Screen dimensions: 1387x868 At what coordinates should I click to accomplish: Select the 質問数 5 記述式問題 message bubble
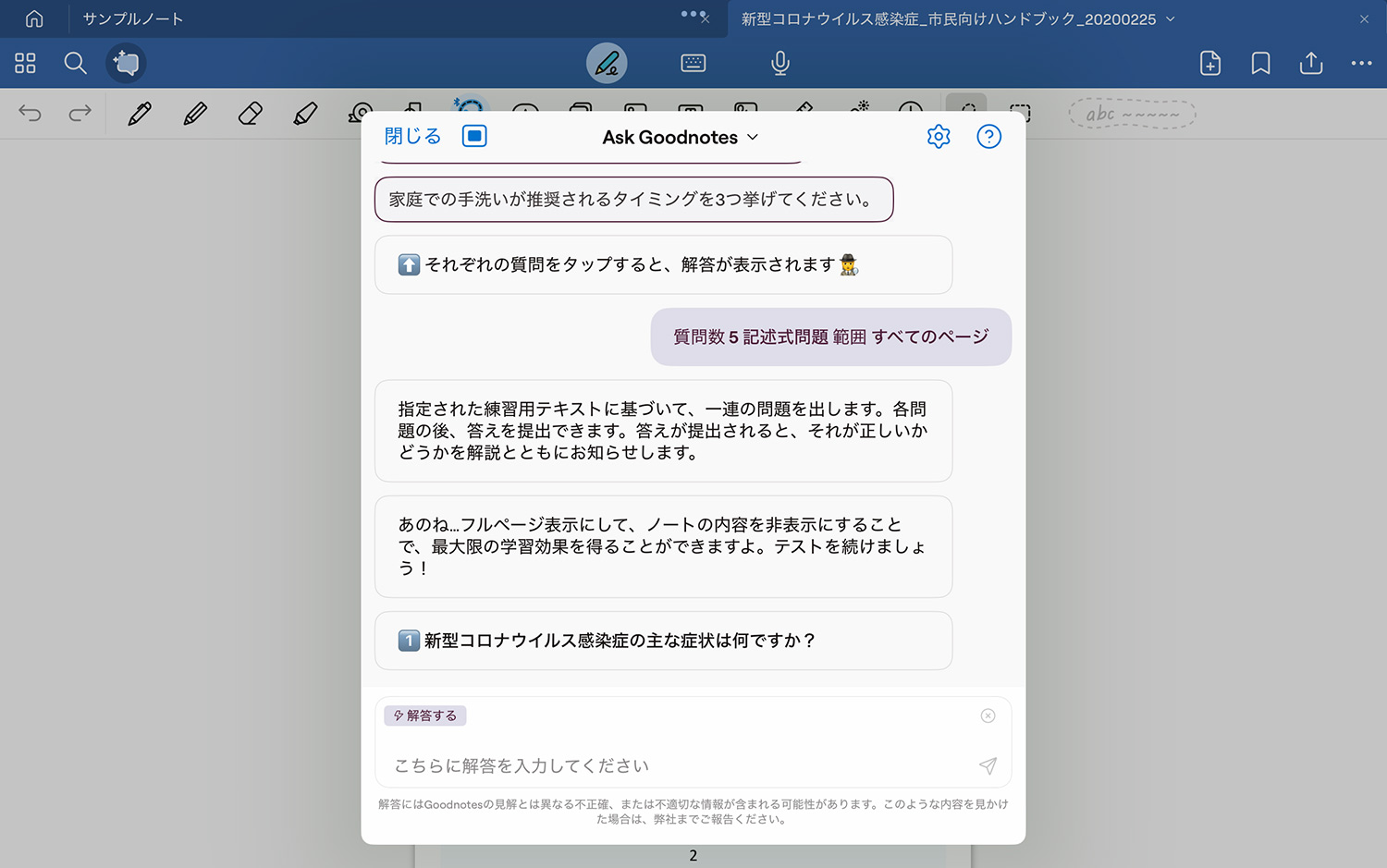(x=831, y=336)
